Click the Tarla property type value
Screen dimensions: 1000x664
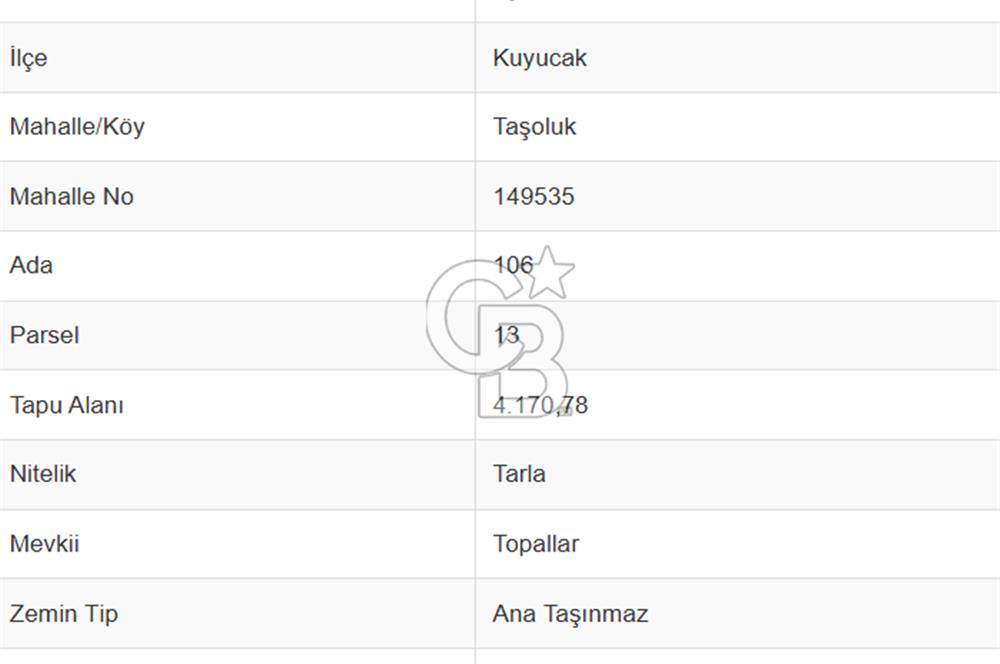519,474
